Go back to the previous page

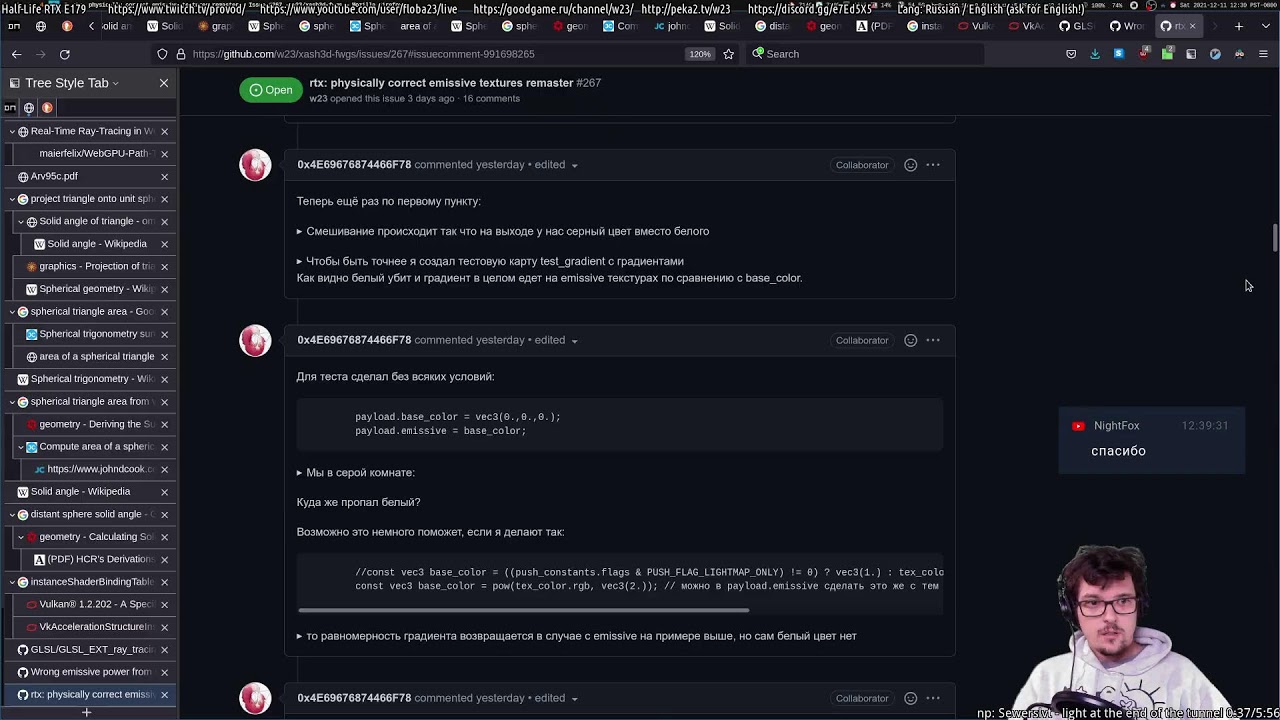16,54
